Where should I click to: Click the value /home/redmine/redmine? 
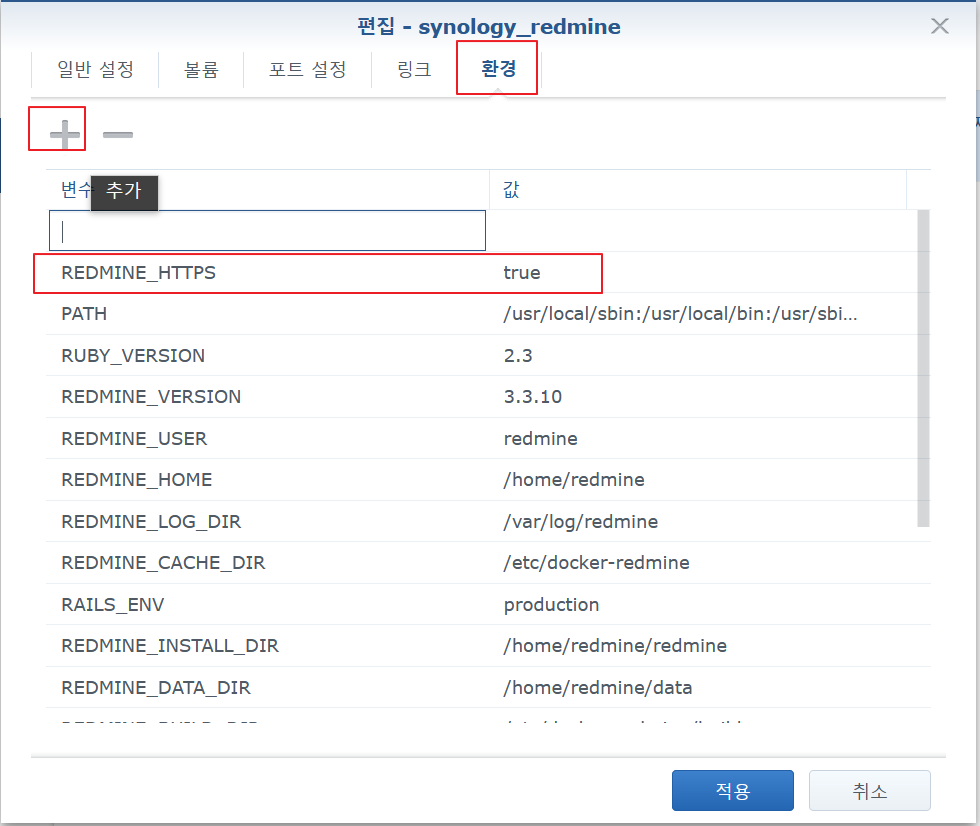(x=616, y=646)
